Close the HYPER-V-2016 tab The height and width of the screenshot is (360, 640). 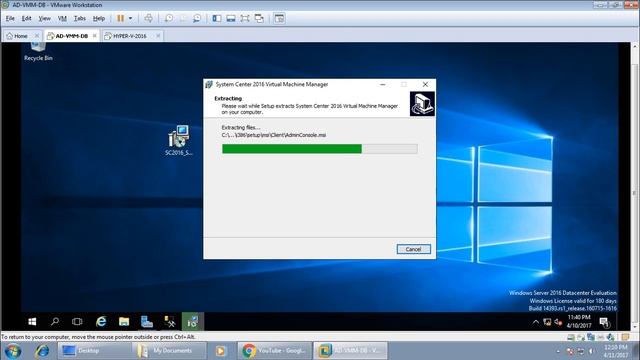point(158,36)
